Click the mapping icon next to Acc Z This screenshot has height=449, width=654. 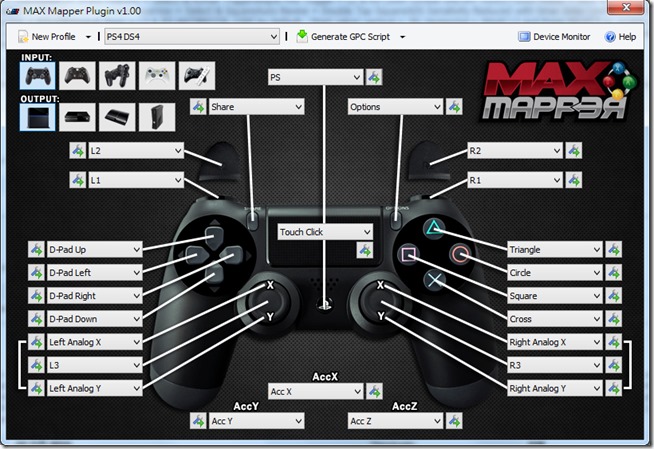(454, 421)
